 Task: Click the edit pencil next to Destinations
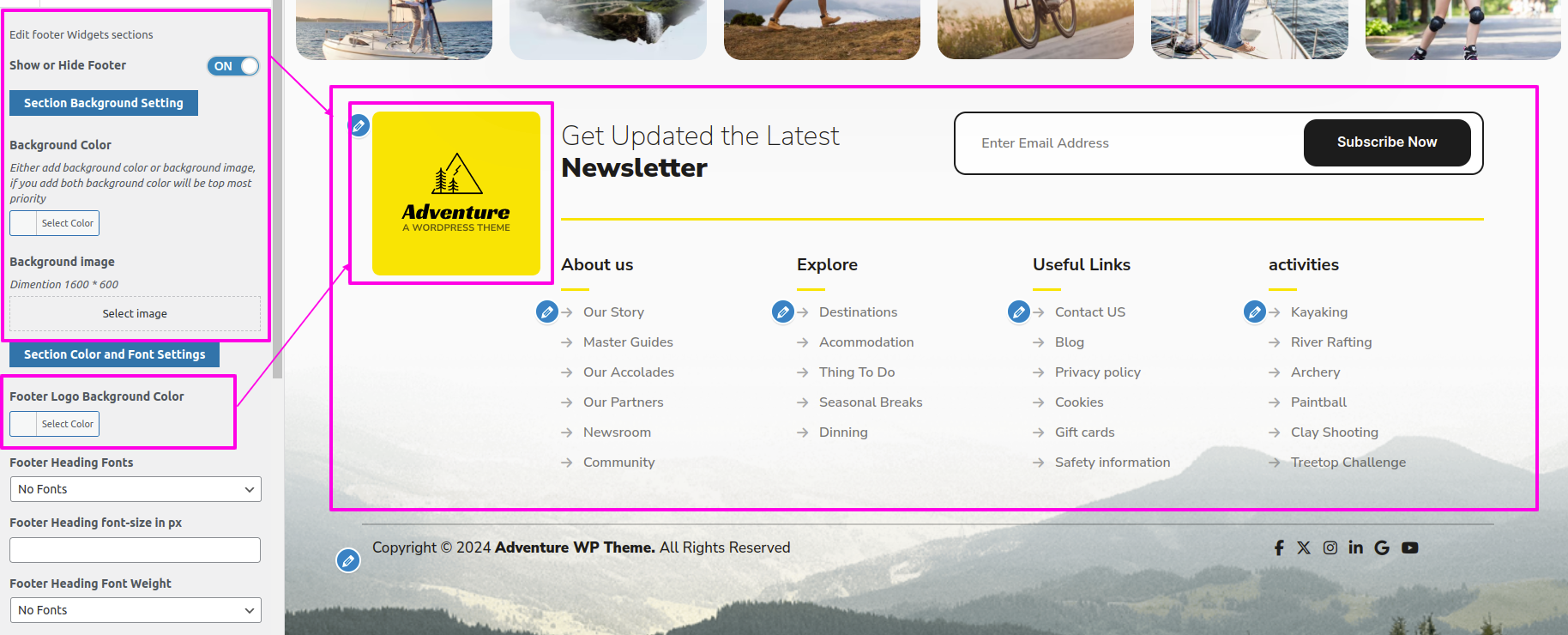click(783, 311)
